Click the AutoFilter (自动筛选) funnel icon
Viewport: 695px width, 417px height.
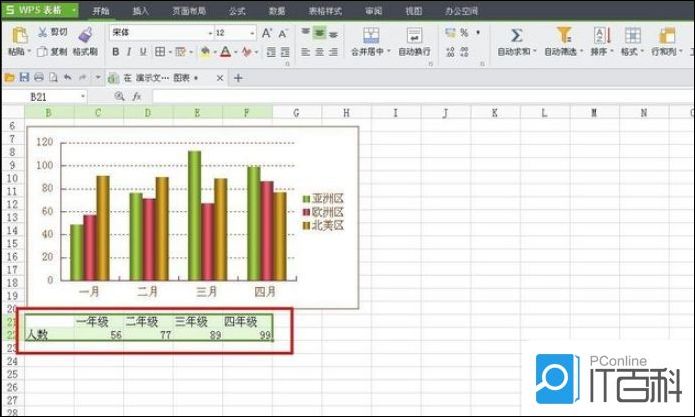pyautogui.click(x=564, y=35)
